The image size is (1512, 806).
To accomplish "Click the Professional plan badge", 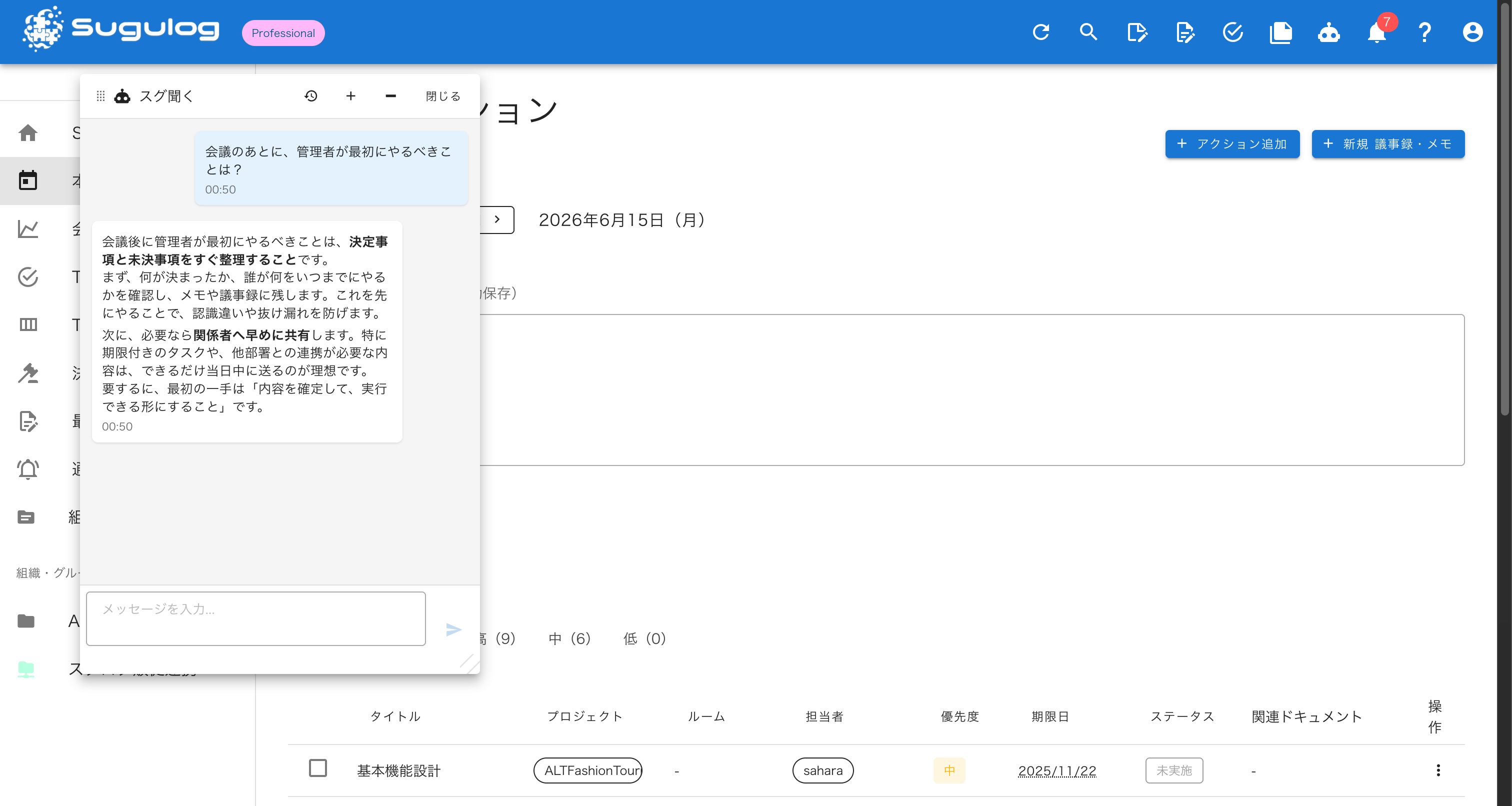I will coord(283,33).
